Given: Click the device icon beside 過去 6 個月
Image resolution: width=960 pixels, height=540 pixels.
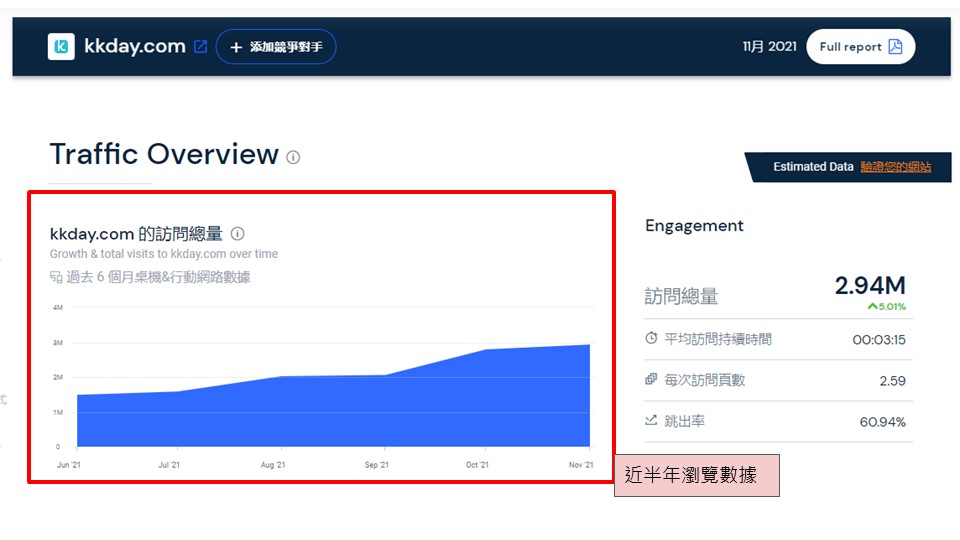Looking at the screenshot, I should pyautogui.click(x=56, y=277).
